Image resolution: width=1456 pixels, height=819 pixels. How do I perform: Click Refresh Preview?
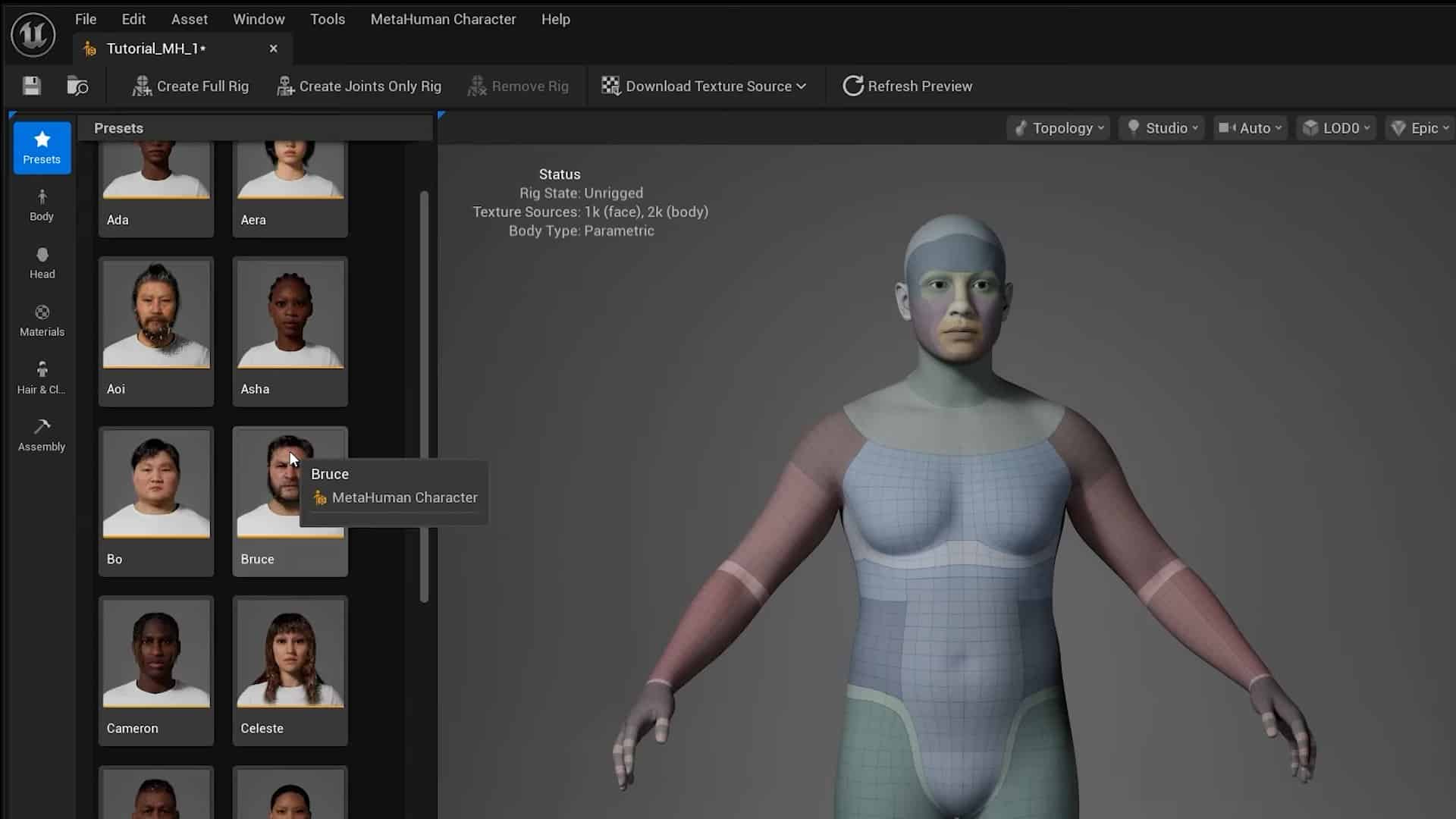tap(907, 86)
